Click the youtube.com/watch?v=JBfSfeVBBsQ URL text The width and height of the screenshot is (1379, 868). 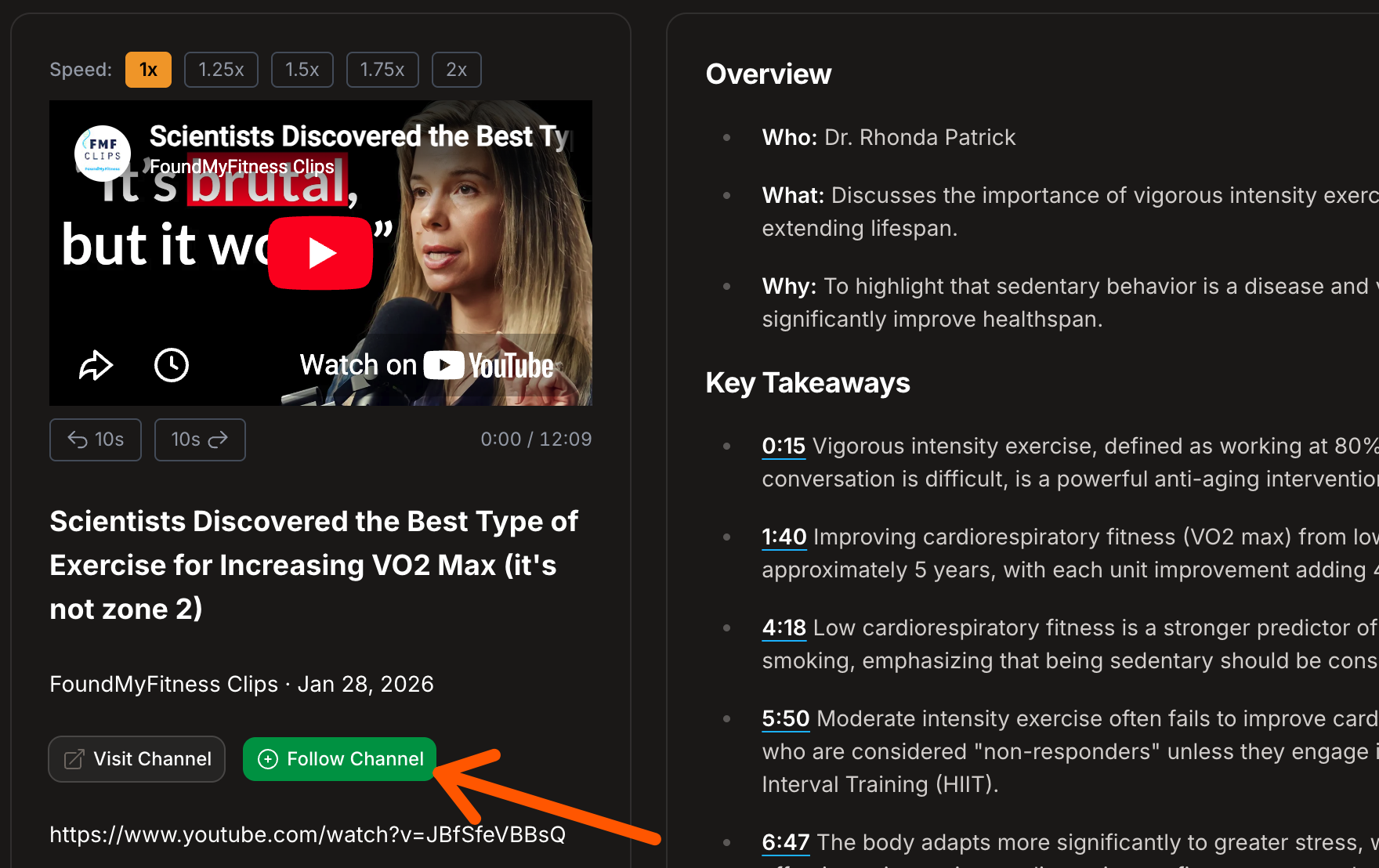pos(308,834)
